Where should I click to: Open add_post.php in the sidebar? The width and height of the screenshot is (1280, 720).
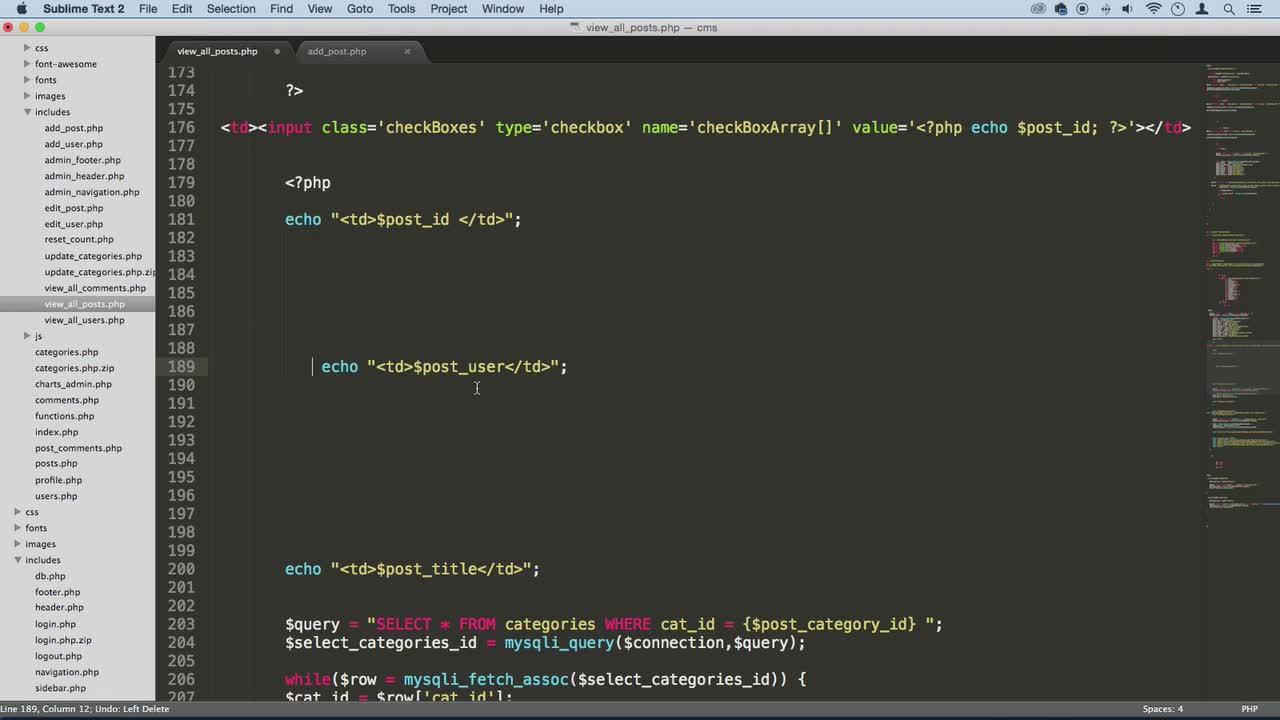[x=73, y=128]
